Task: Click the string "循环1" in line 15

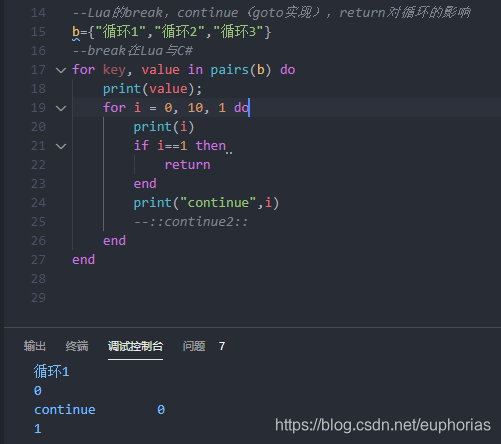Action: click(121, 32)
